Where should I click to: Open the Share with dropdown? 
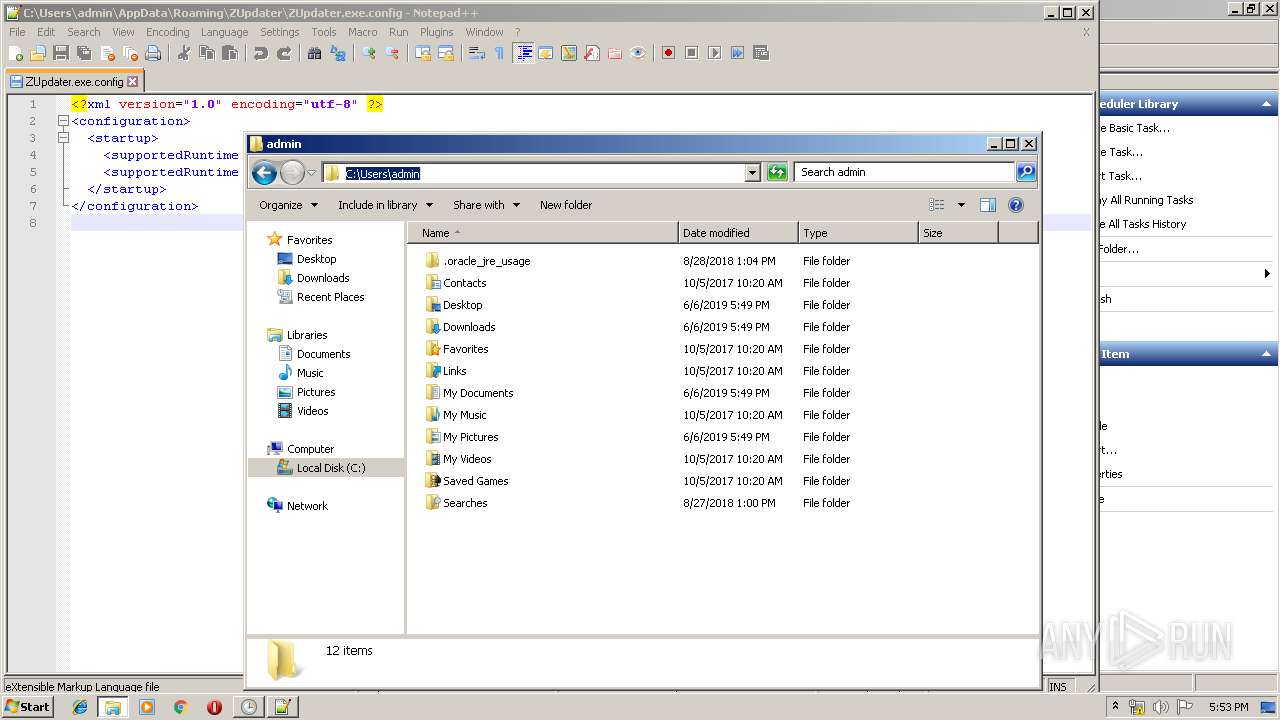(x=486, y=205)
